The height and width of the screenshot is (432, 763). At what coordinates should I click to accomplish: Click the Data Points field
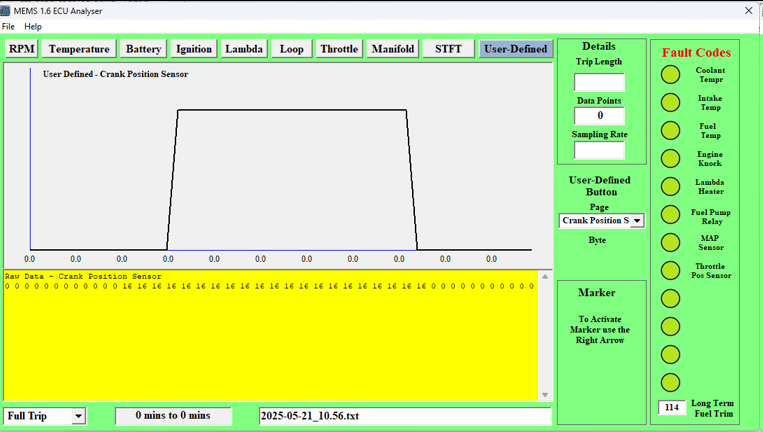(x=599, y=116)
